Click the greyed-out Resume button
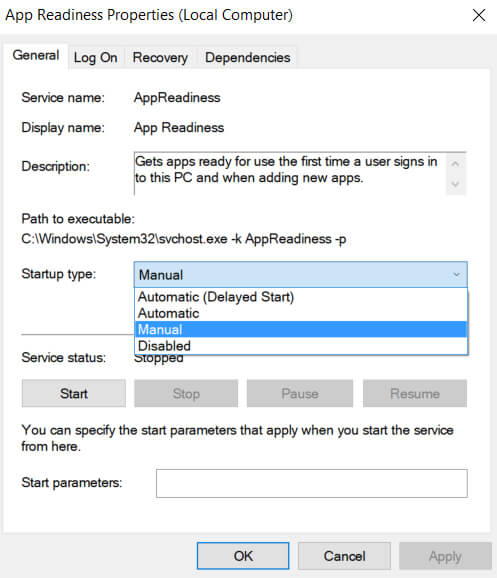Viewport: 497px width, 578px height. [x=415, y=393]
